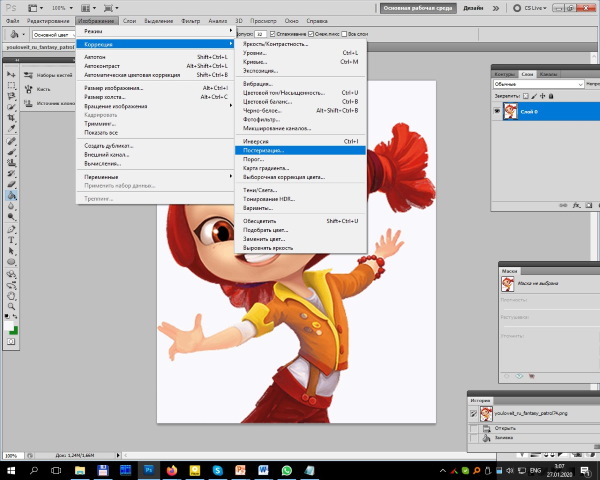The width and height of the screenshot is (600, 480).
Task: Click the Допуск tolerance input field
Action: tap(260, 34)
